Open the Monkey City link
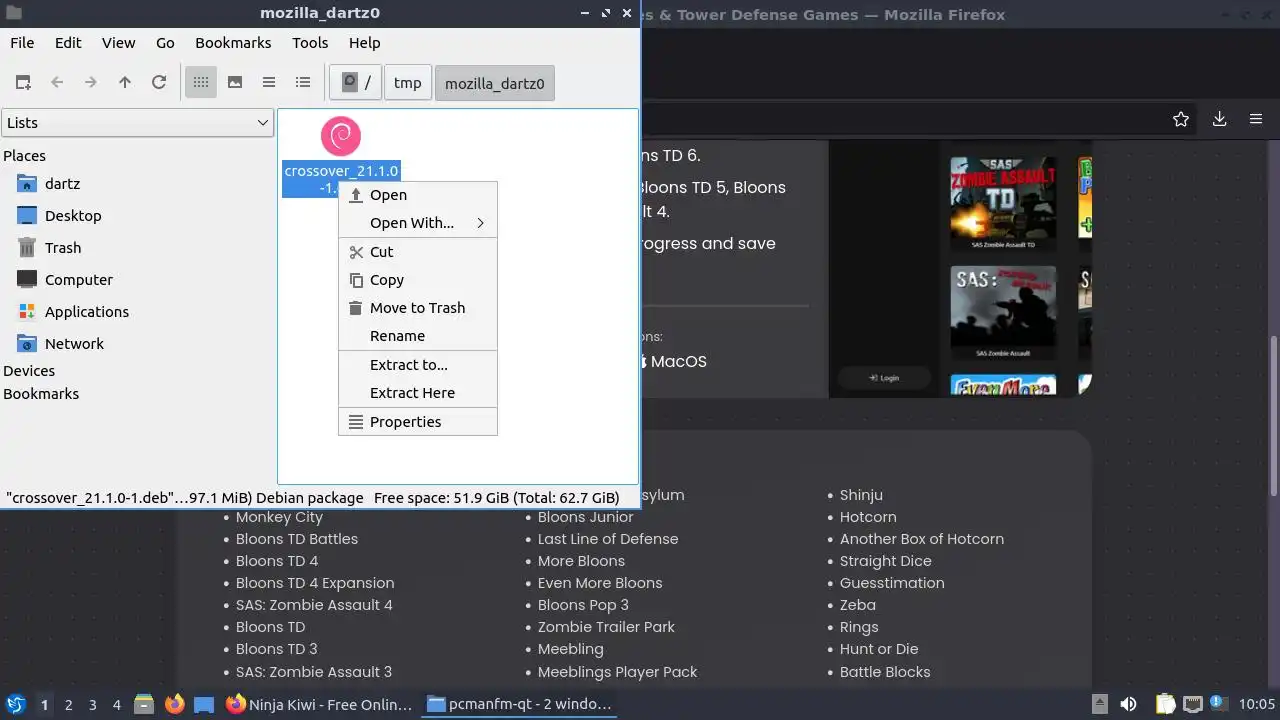Image resolution: width=1280 pixels, height=720 pixels. [279, 517]
